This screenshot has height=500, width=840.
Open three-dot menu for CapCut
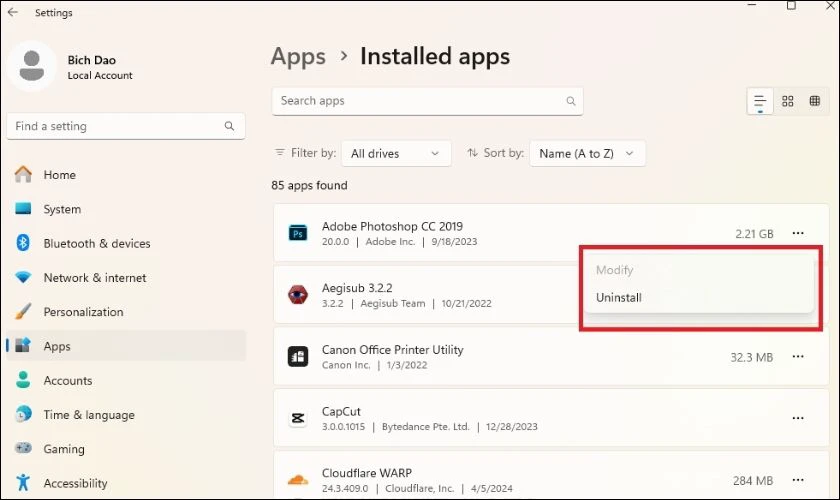[798, 419]
